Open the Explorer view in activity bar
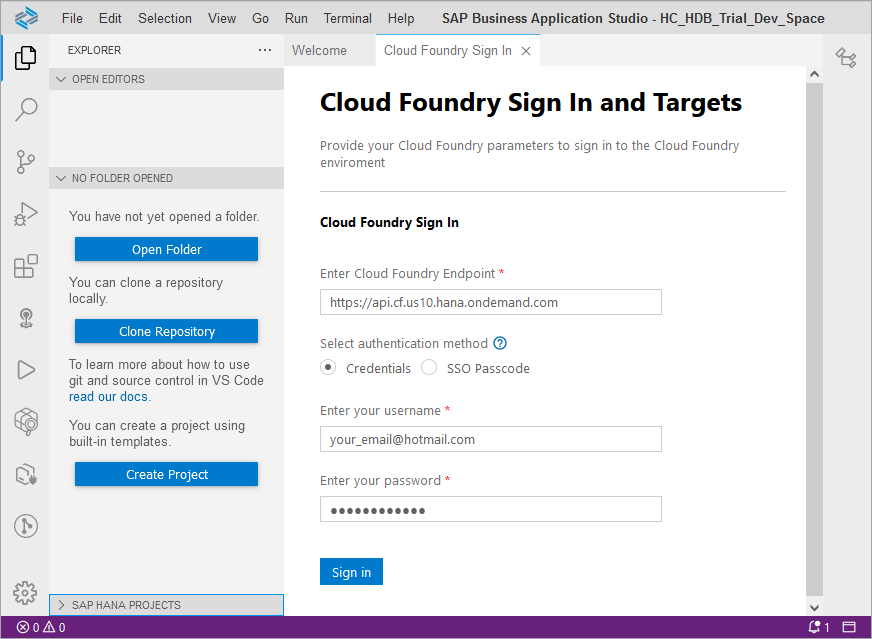 tap(26, 58)
